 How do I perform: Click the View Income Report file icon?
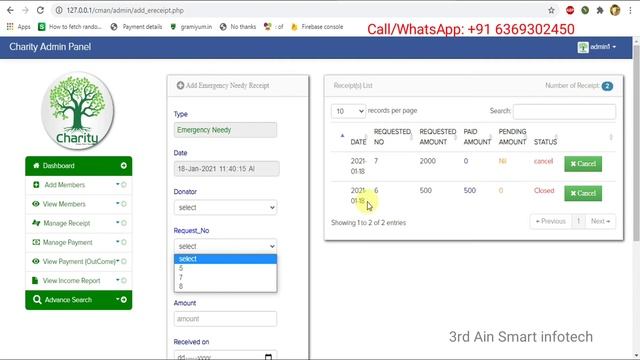coord(35,280)
